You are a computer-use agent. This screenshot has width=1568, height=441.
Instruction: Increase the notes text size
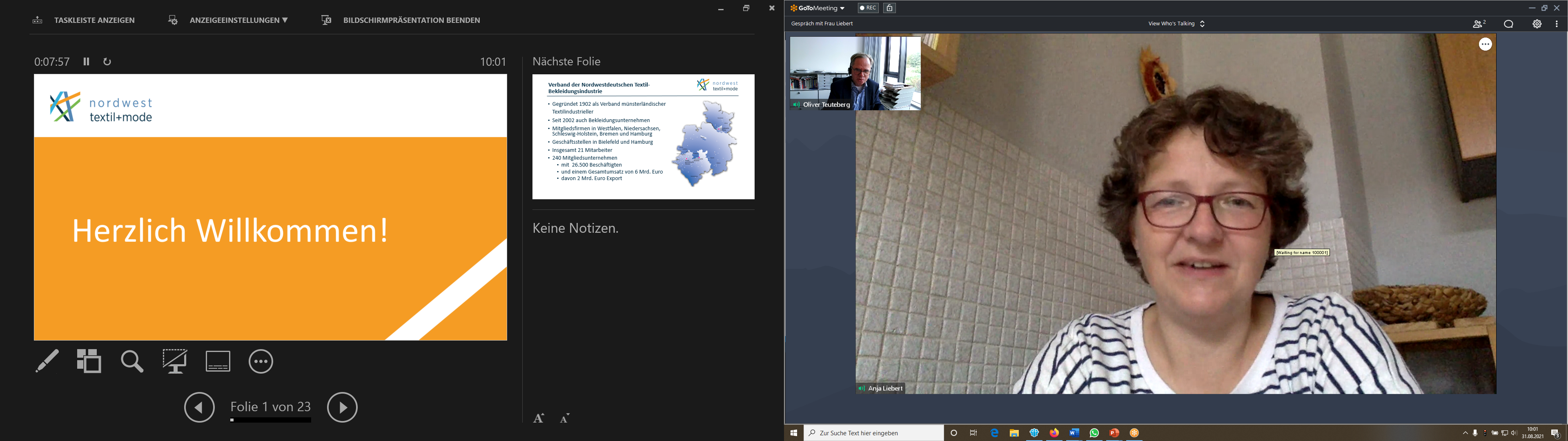539,418
